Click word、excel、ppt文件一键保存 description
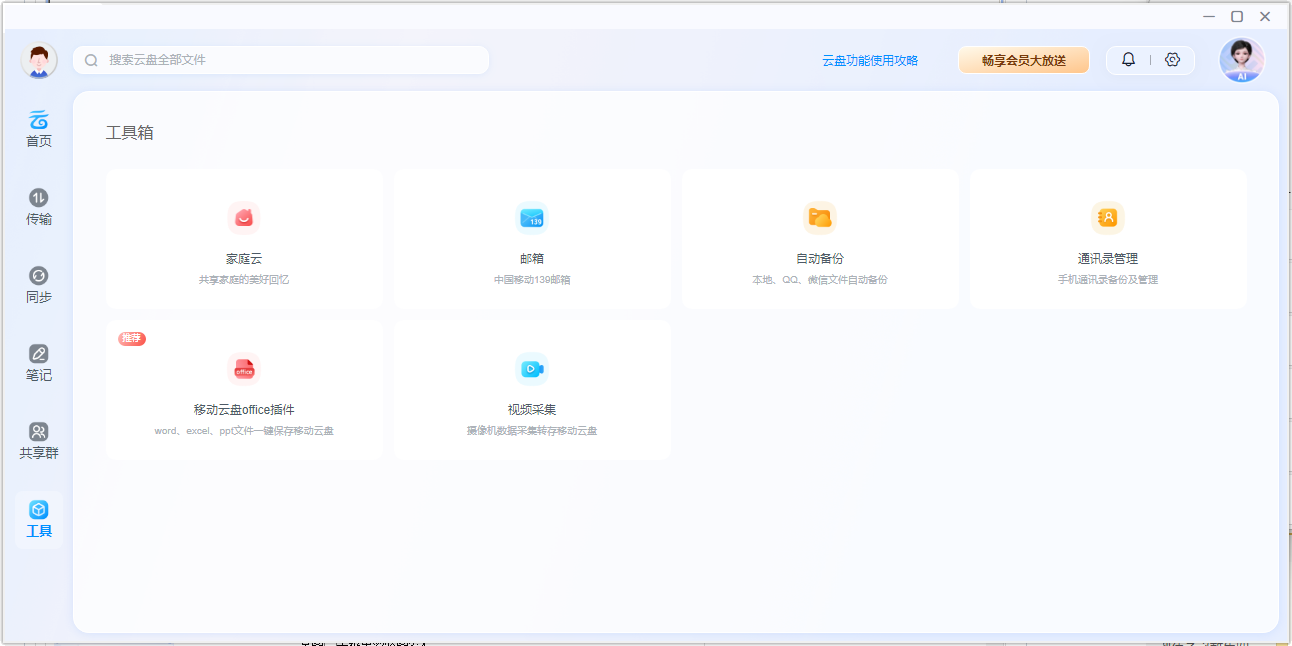Viewport: 1292px width, 646px height. pos(244,431)
